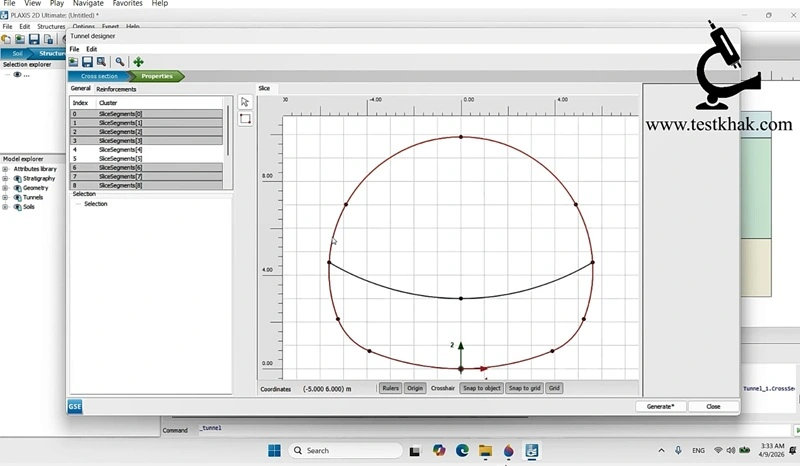This screenshot has height=466, width=800.
Task: Toggle visibility eye of Geometry
Action: 17,188
